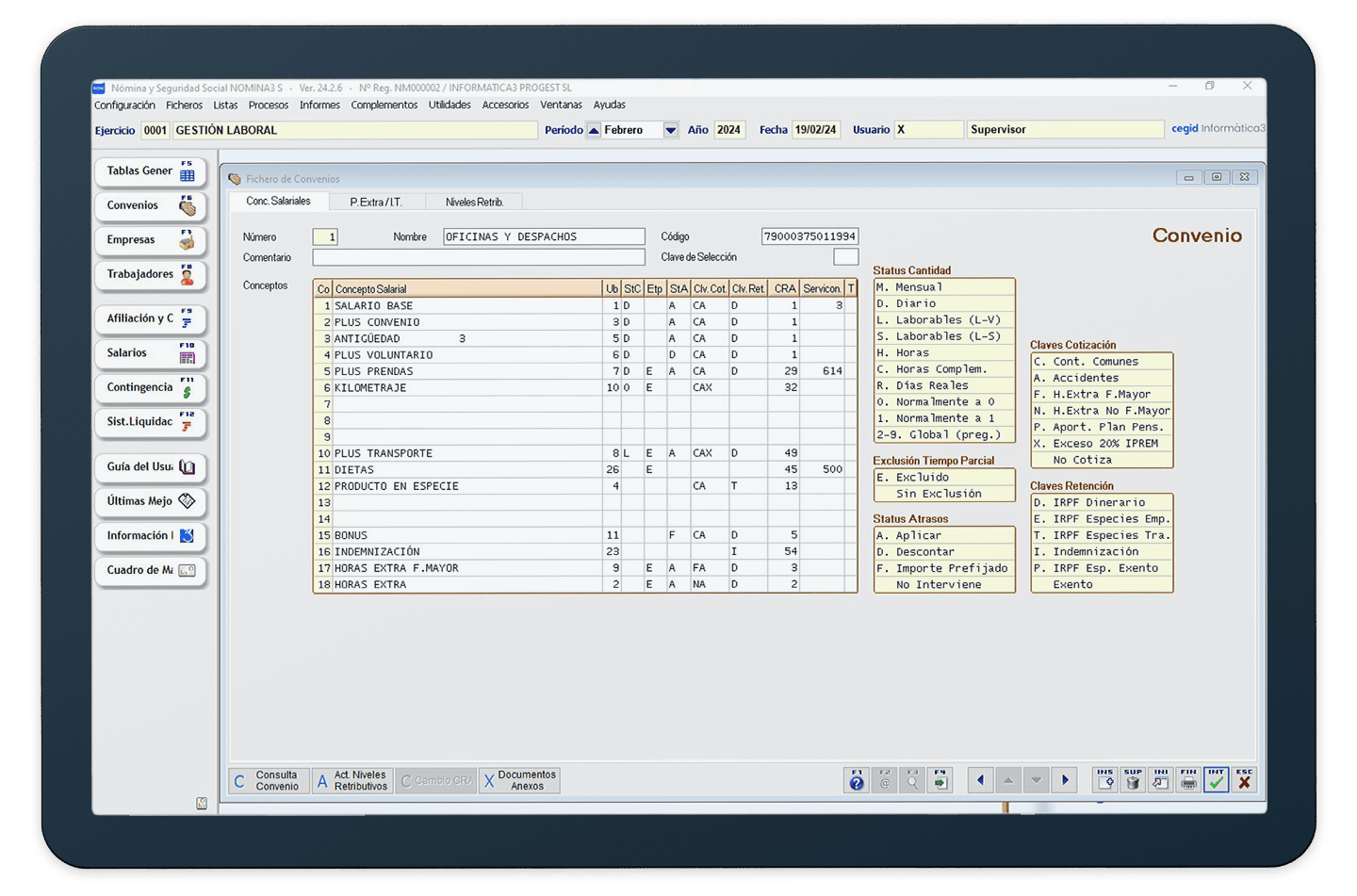Open the Informes menu
Screen dimensions: 1357x896
point(319,106)
